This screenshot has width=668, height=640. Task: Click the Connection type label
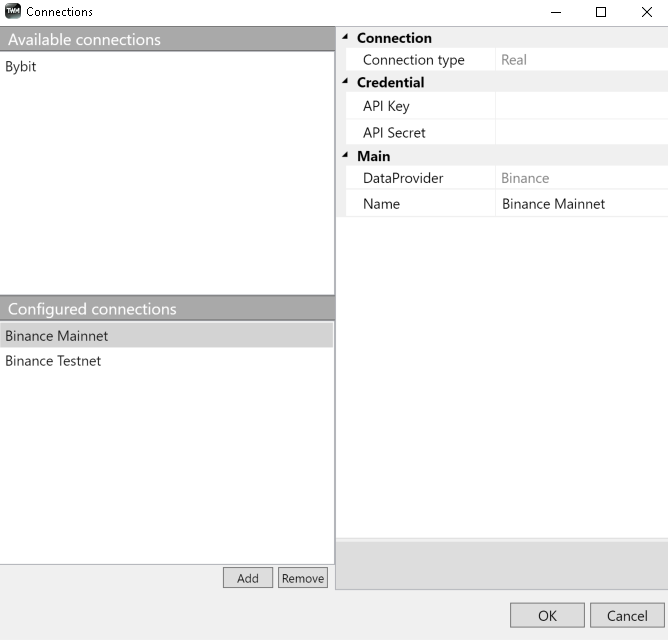413,60
